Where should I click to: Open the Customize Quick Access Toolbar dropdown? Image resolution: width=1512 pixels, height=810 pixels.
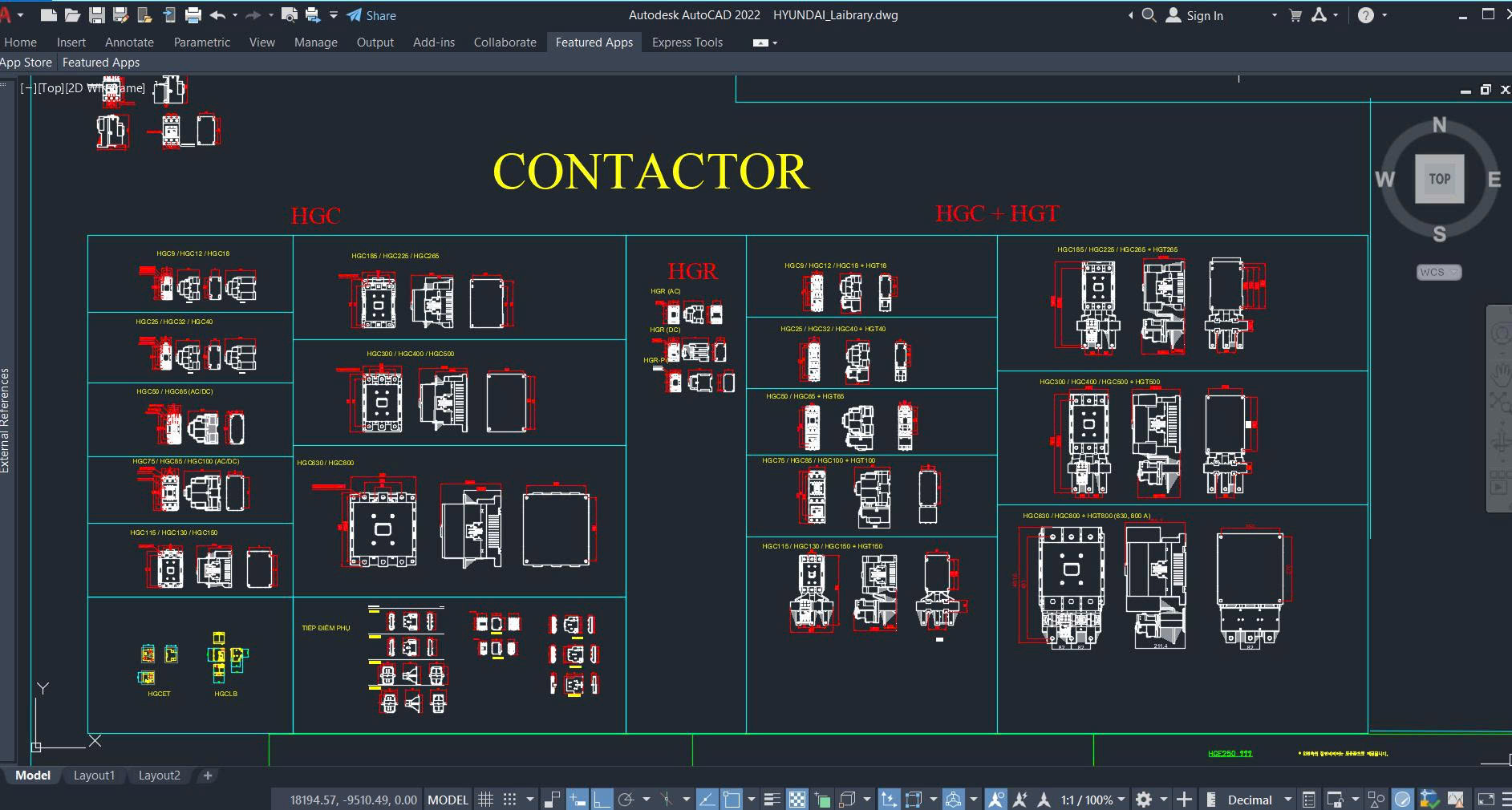(x=334, y=15)
